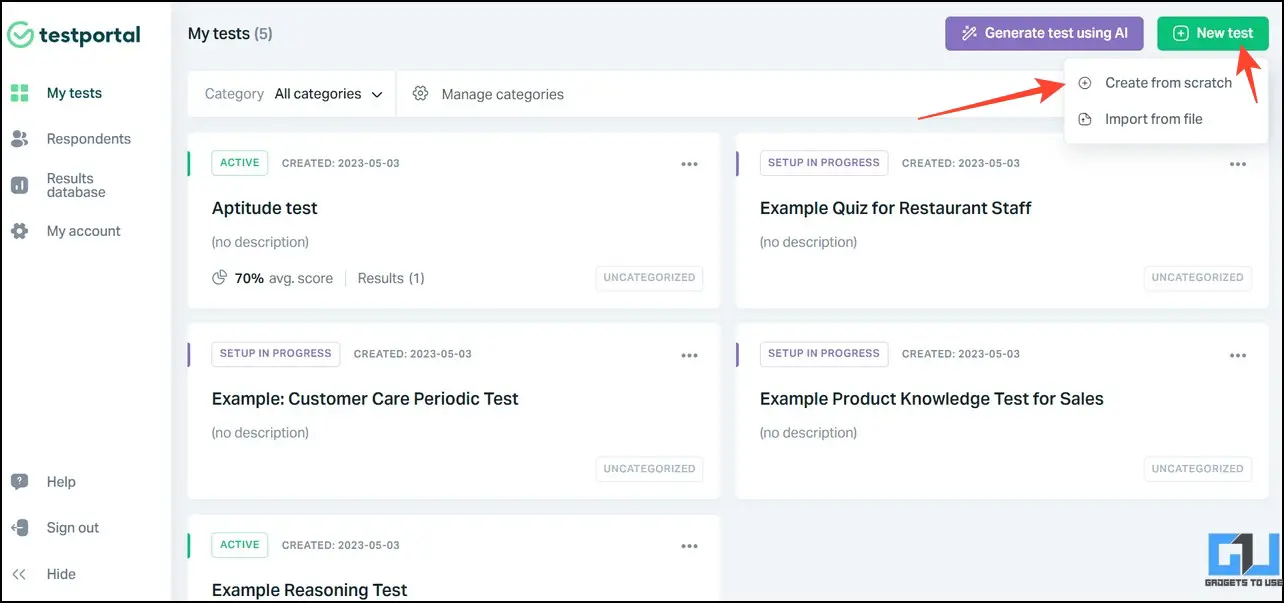
Task: Click CREATED: 2023-05-03 on Restaurant Staff quiz card
Action: click(x=961, y=163)
